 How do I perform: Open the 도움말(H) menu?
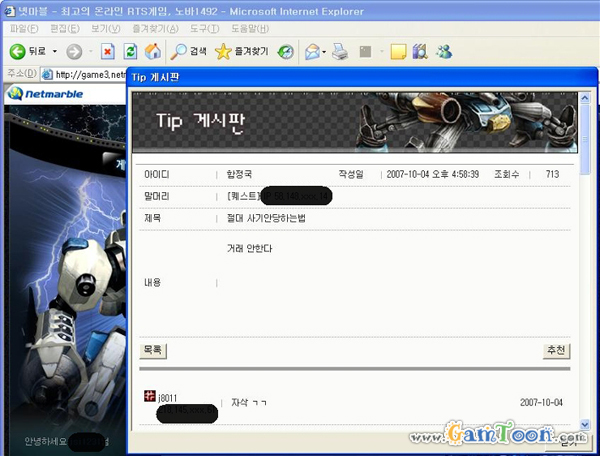249,29
